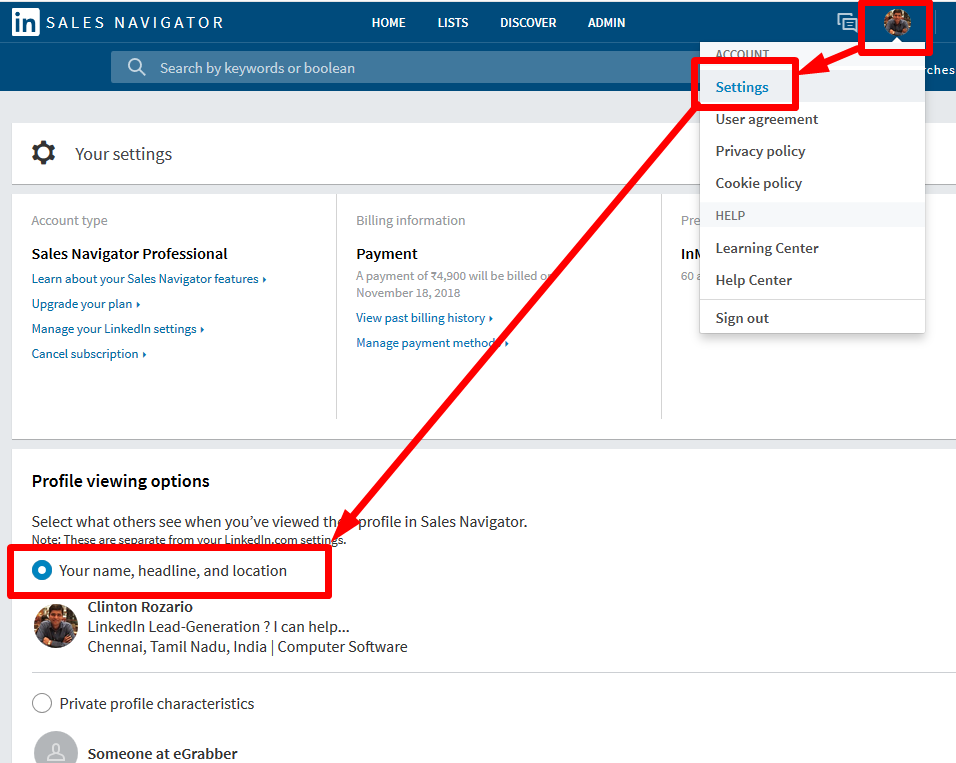Screen dimensions: 956x763
Task: Click the search magnifier icon
Action: [x=137, y=67]
